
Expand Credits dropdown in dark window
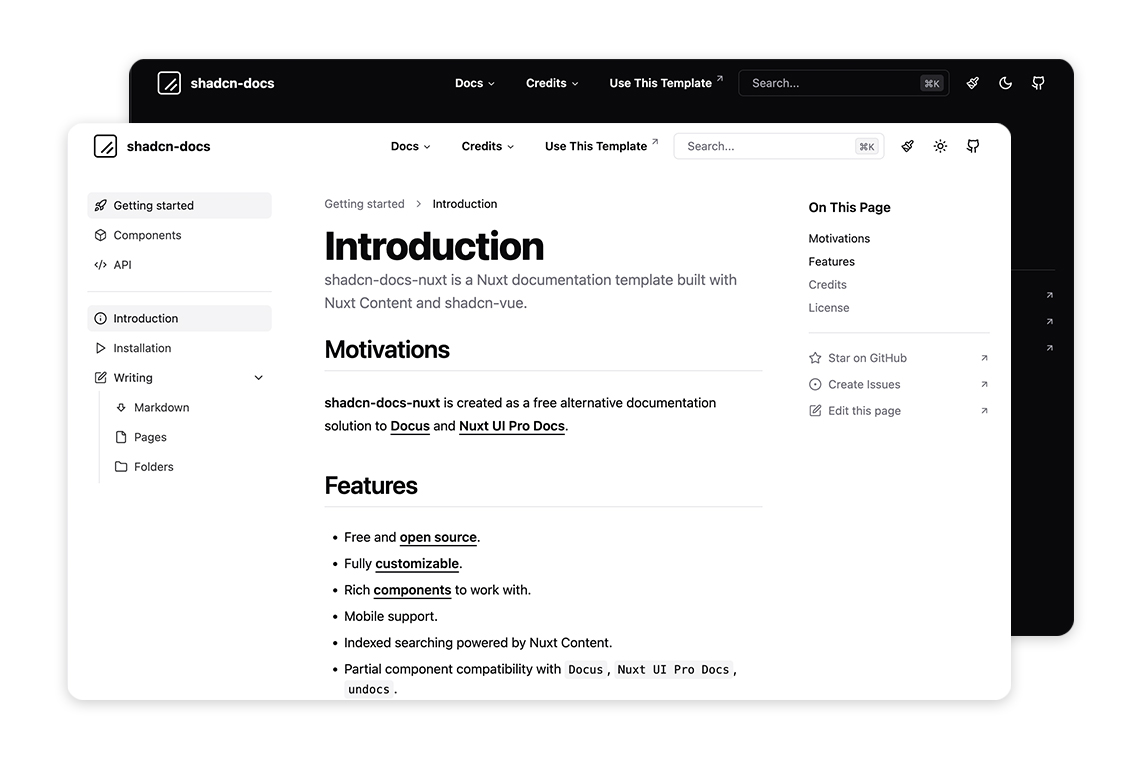[x=552, y=83]
